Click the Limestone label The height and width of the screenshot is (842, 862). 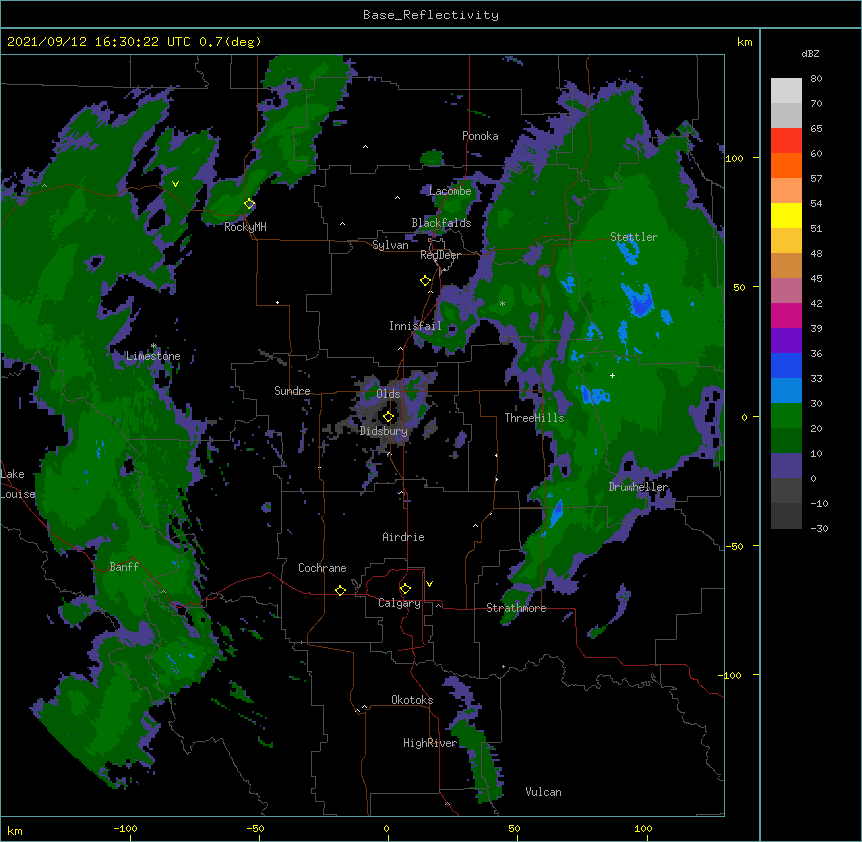(x=153, y=356)
